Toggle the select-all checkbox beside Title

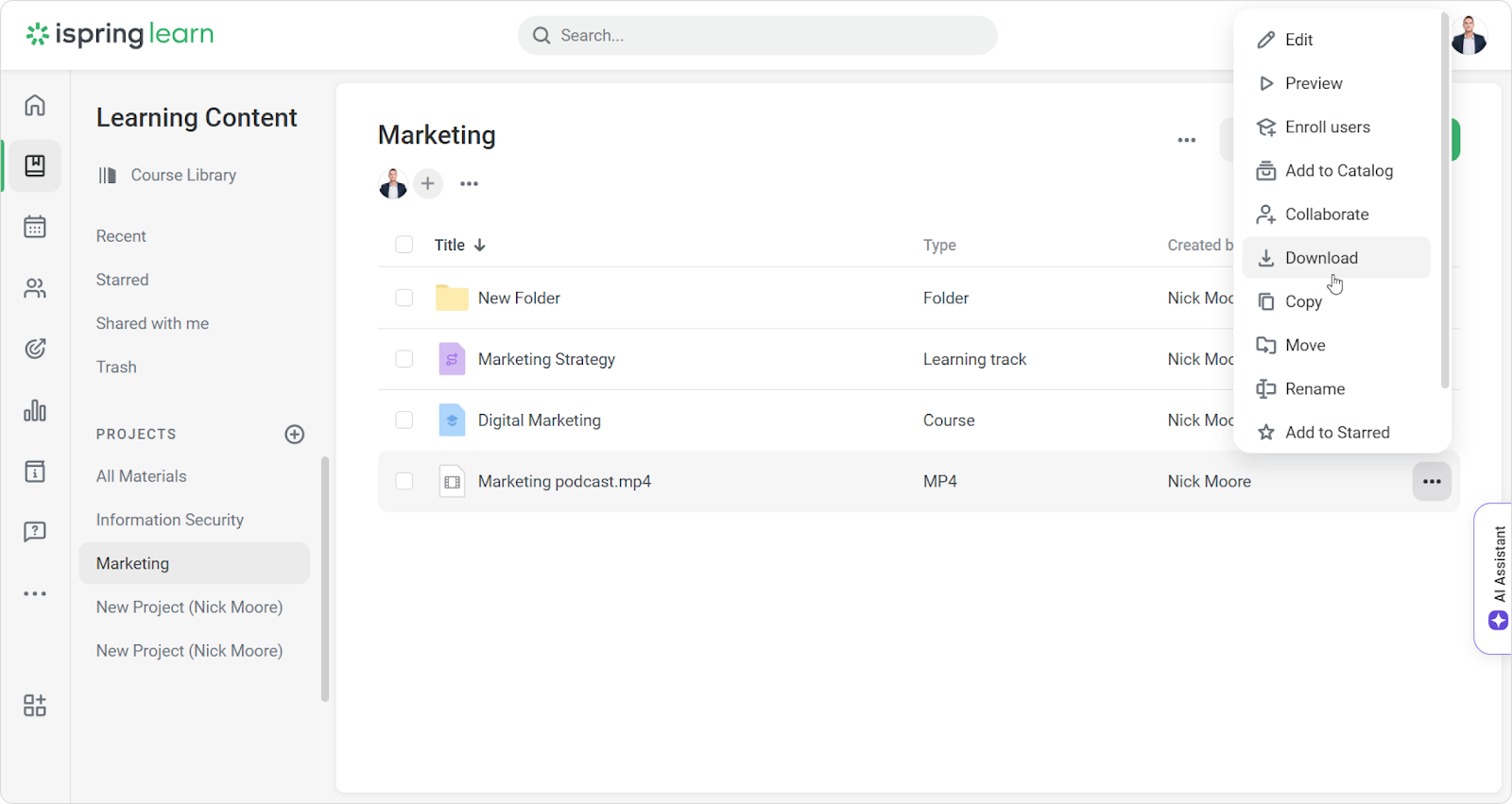[x=404, y=245]
